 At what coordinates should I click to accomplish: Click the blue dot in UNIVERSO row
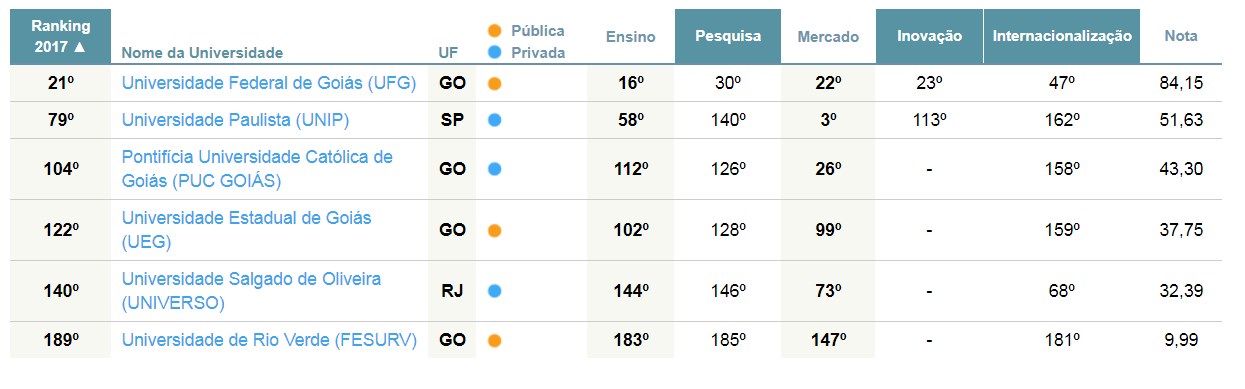[x=494, y=291]
